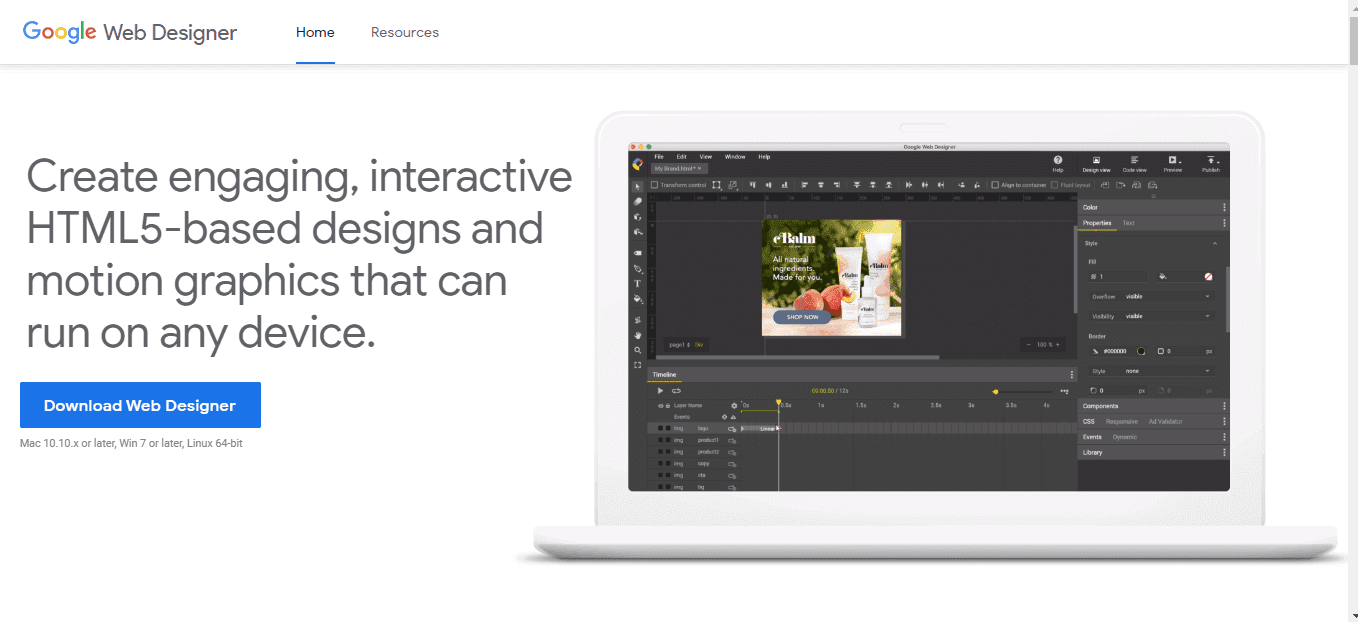
Task: Open the Resources page
Action: 404,32
